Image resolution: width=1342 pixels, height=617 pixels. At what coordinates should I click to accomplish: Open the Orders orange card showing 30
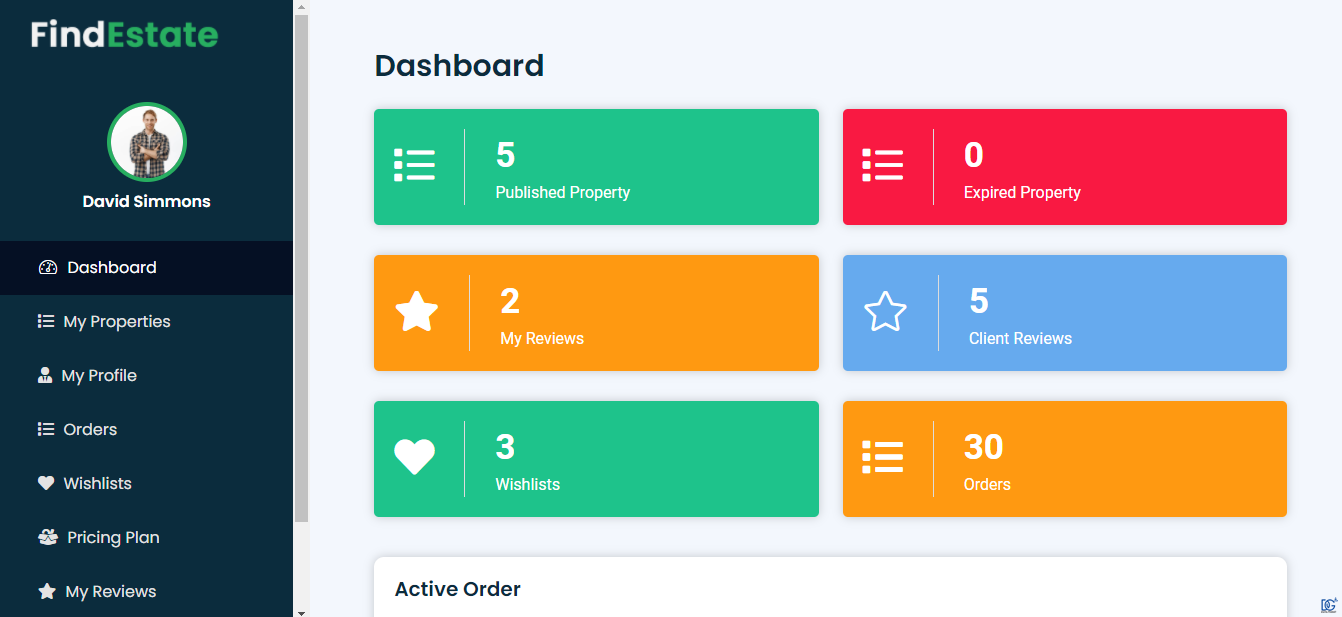pos(1065,459)
